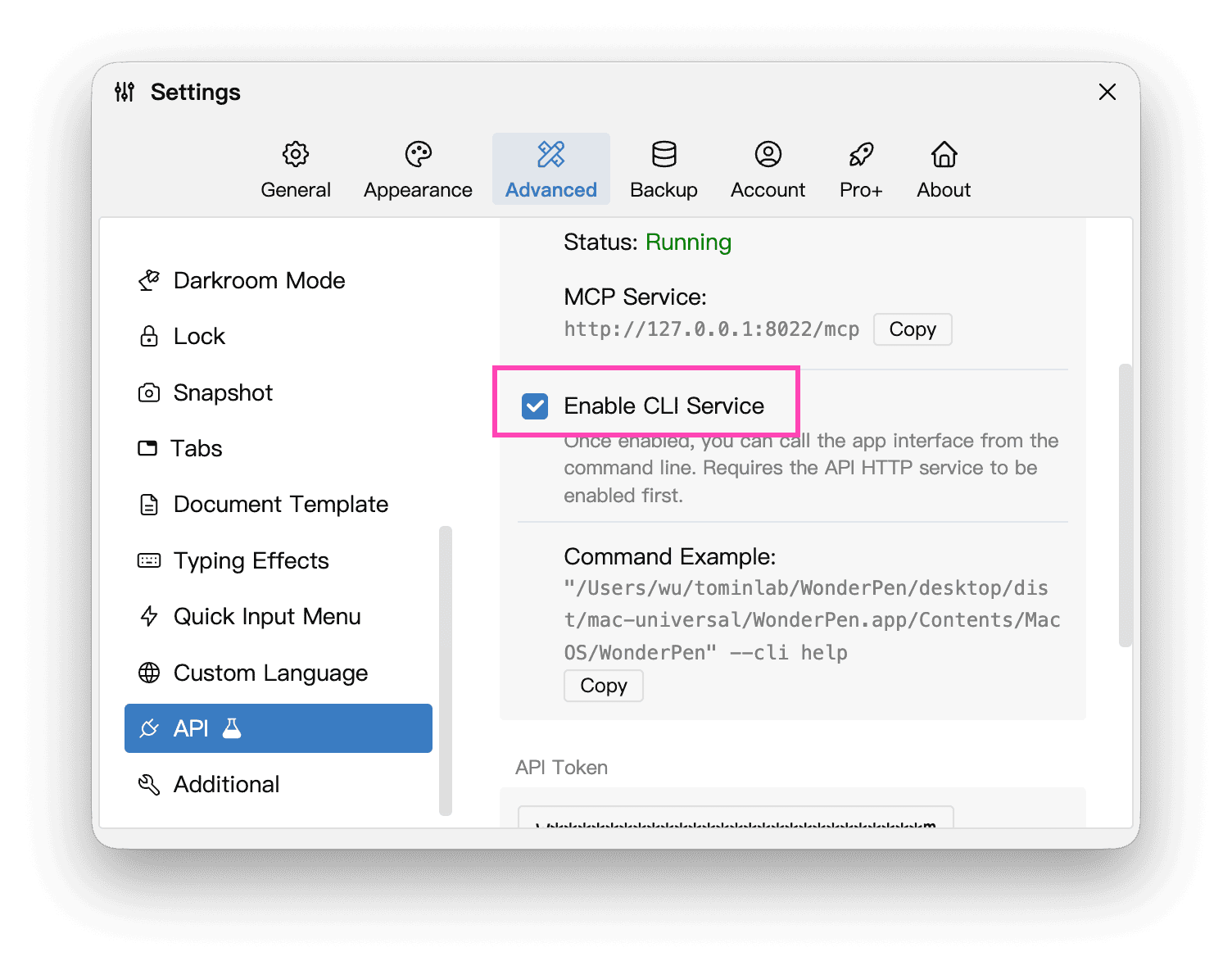Click the Enable CLI Service label

click(x=664, y=406)
